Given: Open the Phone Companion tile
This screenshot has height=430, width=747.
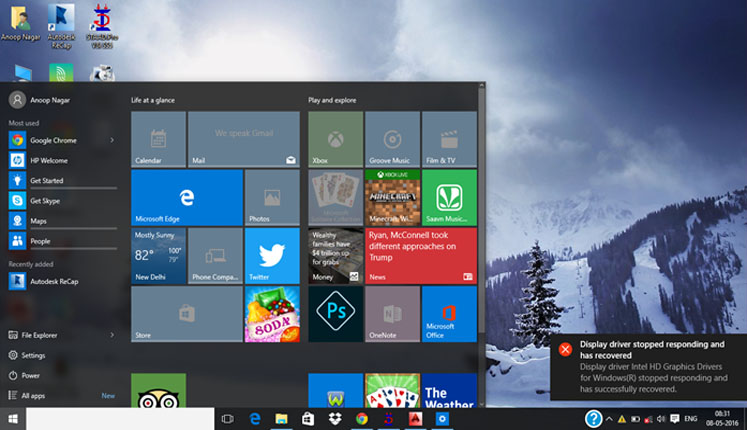Looking at the screenshot, I should (215, 256).
